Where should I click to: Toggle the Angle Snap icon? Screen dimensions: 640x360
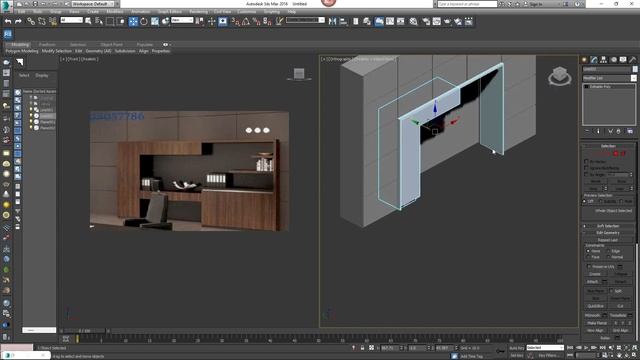point(246,21)
